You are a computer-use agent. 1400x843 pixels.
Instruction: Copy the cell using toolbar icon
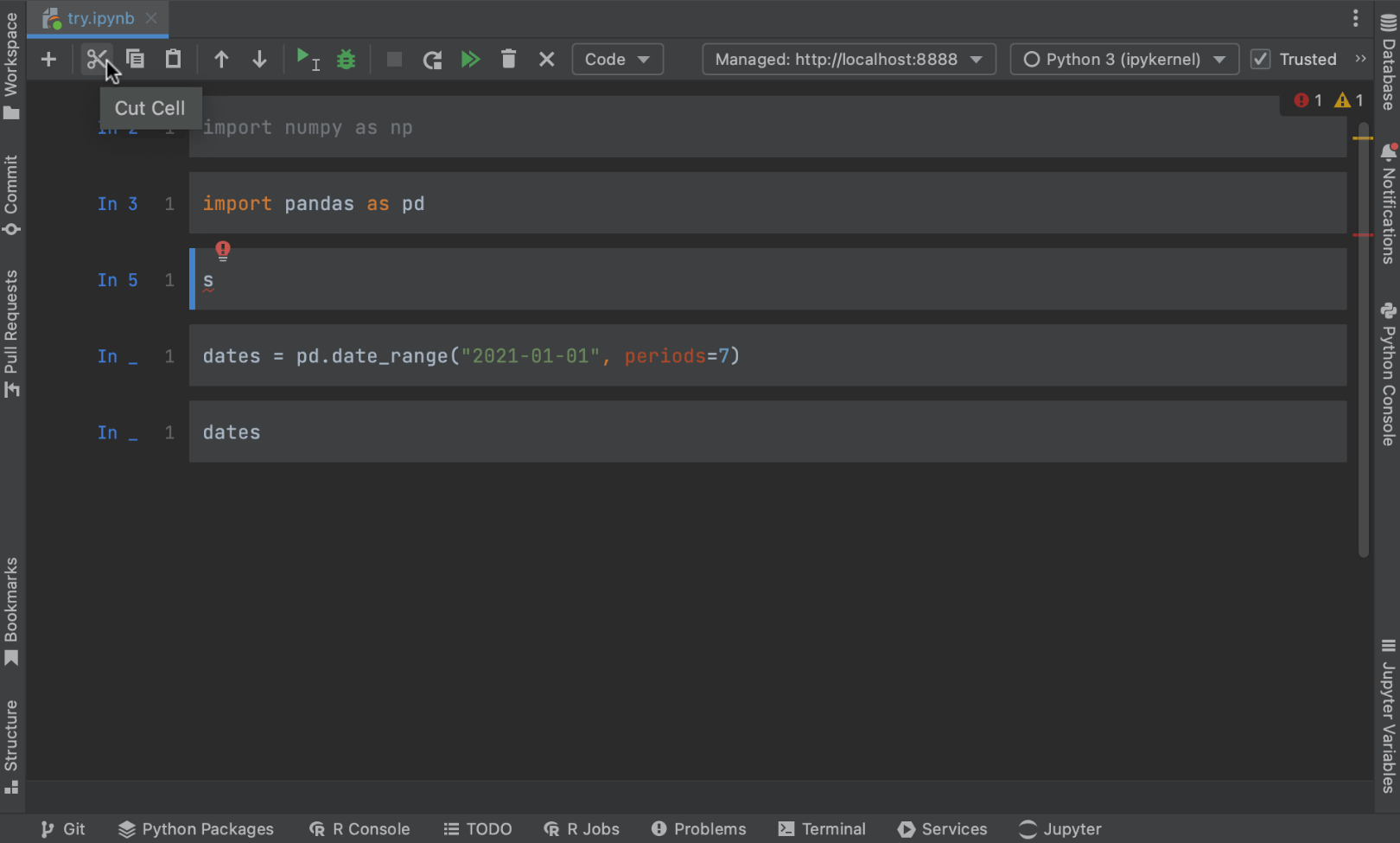(x=135, y=60)
